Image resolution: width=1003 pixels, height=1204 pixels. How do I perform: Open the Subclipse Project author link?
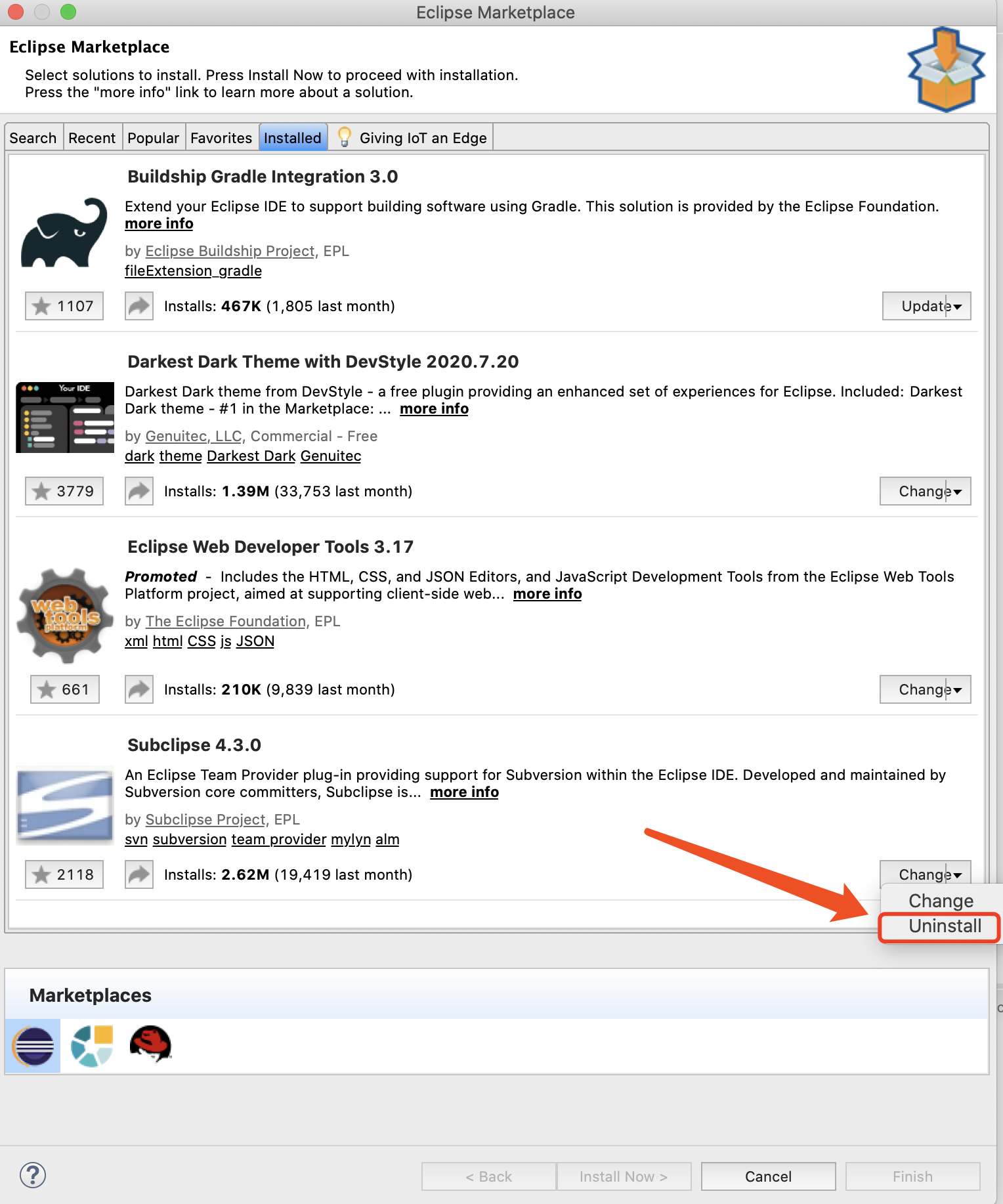coord(205,820)
